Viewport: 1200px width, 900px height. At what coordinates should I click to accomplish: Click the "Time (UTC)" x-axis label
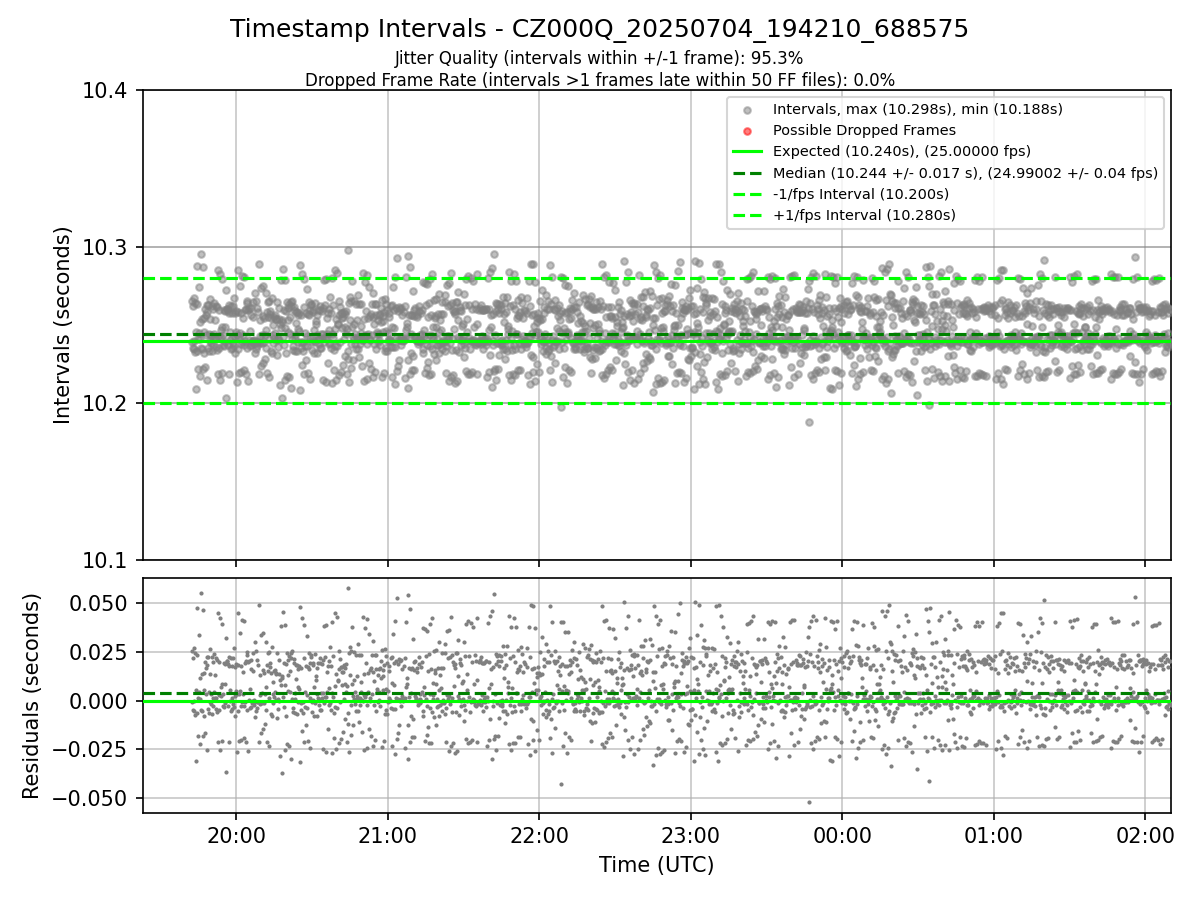pyautogui.click(x=656, y=865)
